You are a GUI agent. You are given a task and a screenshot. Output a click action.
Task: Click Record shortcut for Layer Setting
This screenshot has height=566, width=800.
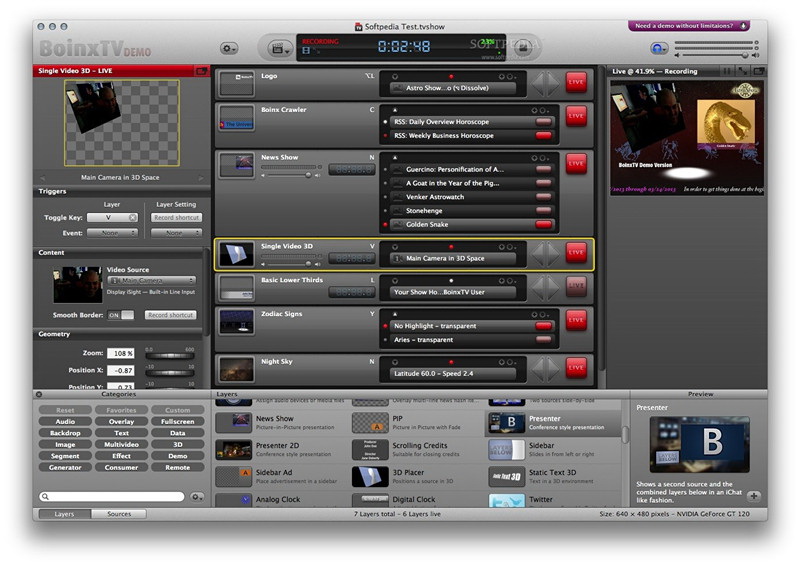(x=177, y=217)
